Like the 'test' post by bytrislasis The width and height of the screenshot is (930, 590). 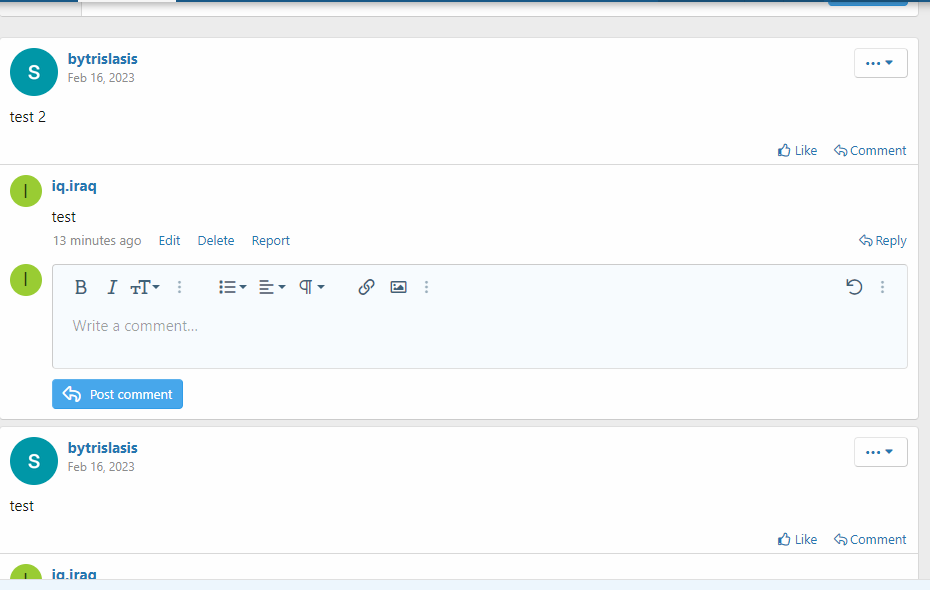[x=797, y=539]
